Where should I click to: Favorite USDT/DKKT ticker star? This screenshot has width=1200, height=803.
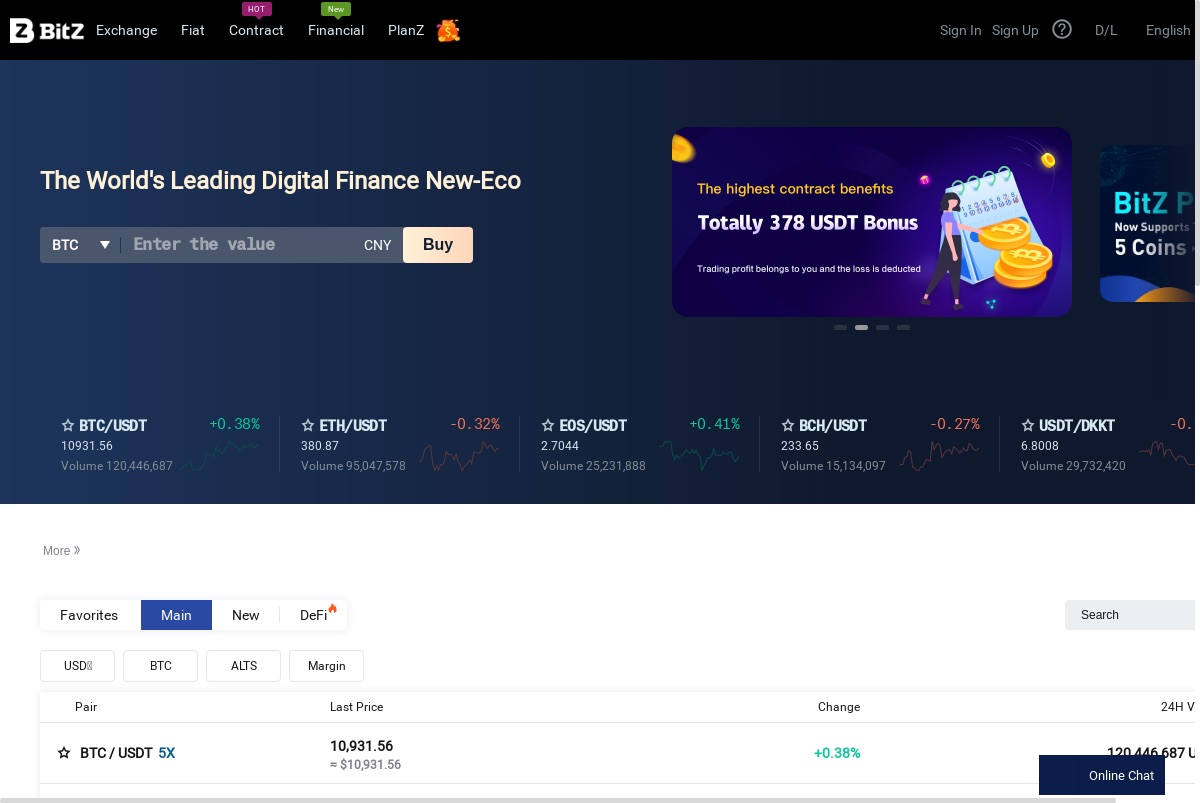point(1028,426)
